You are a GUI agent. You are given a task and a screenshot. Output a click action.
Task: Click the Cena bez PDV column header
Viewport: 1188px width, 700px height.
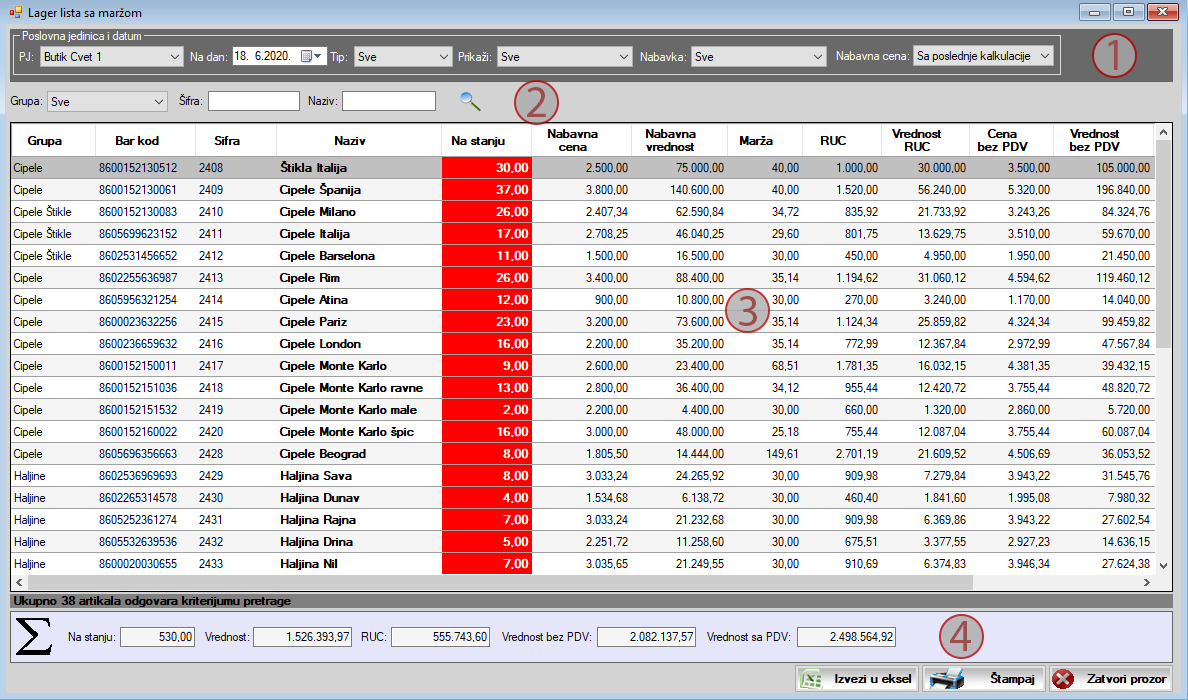click(1011, 141)
